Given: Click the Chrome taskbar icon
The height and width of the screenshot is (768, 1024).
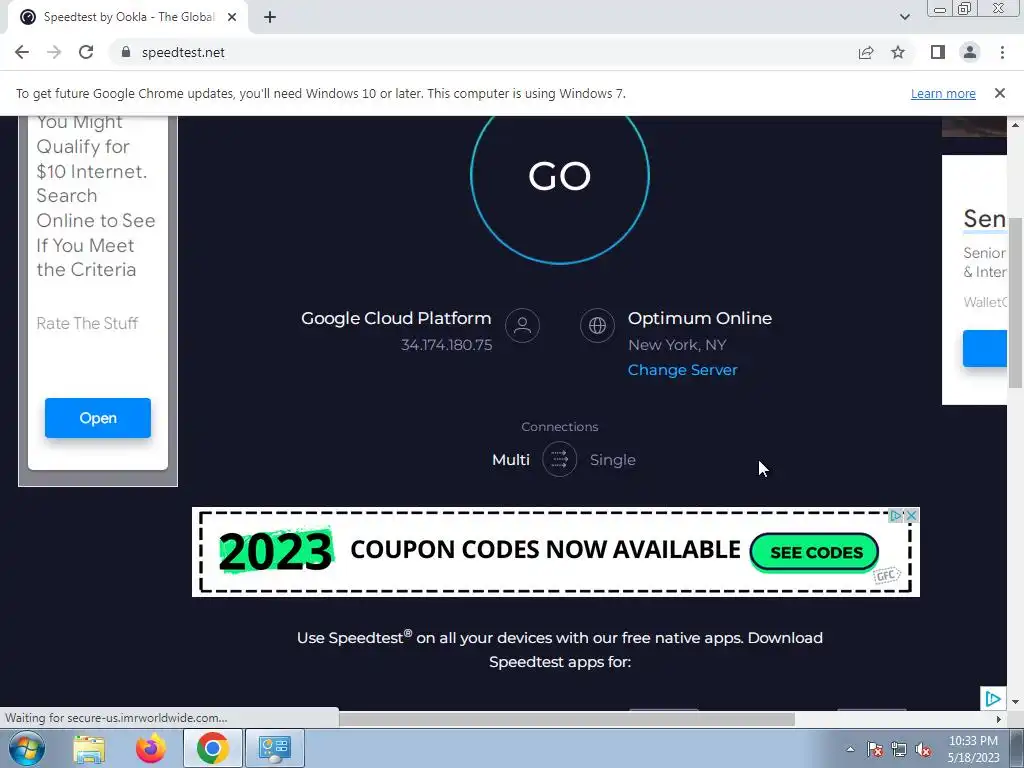Looking at the screenshot, I should [212, 748].
